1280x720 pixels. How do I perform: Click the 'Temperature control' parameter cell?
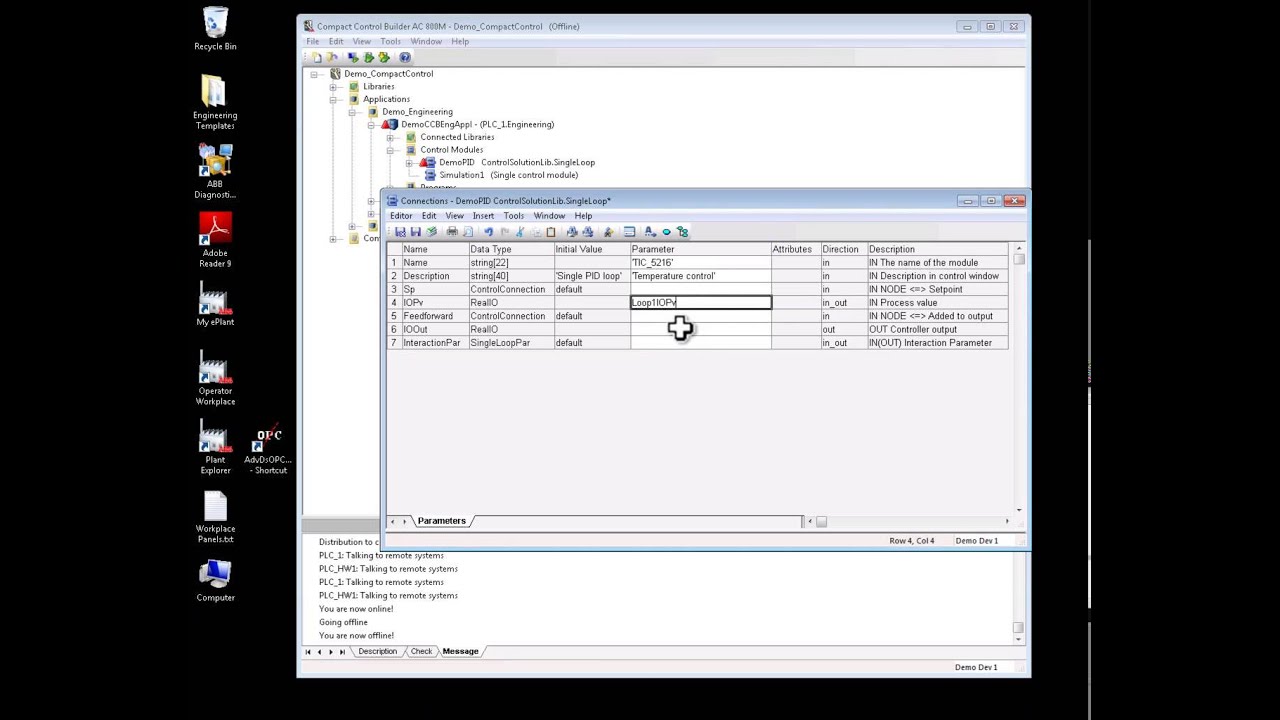point(701,276)
